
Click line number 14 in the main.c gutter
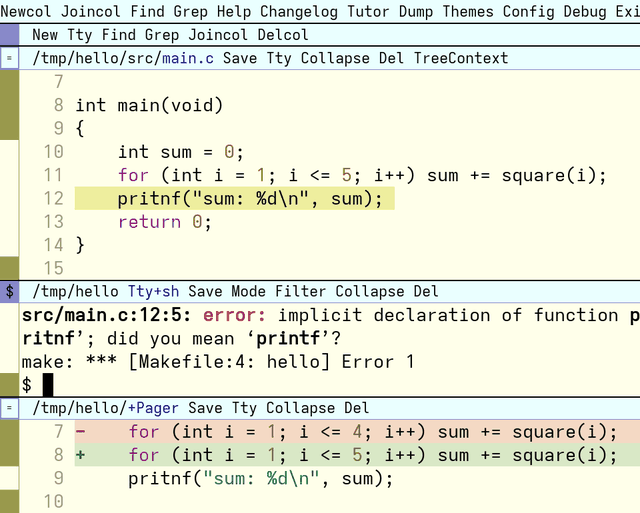(53, 246)
